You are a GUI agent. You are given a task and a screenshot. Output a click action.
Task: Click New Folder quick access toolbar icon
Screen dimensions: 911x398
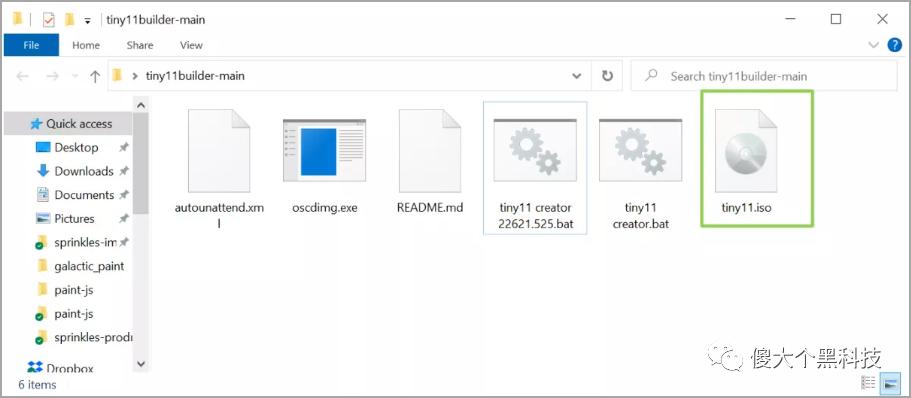click(x=70, y=20)
